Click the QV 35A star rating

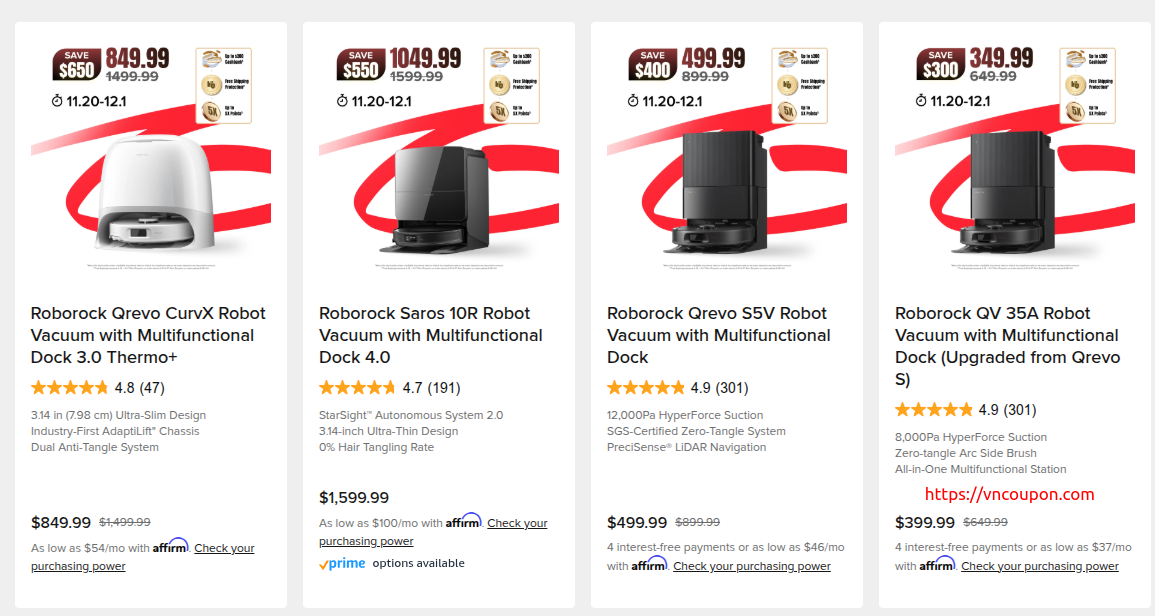click(x=934, y=410)
